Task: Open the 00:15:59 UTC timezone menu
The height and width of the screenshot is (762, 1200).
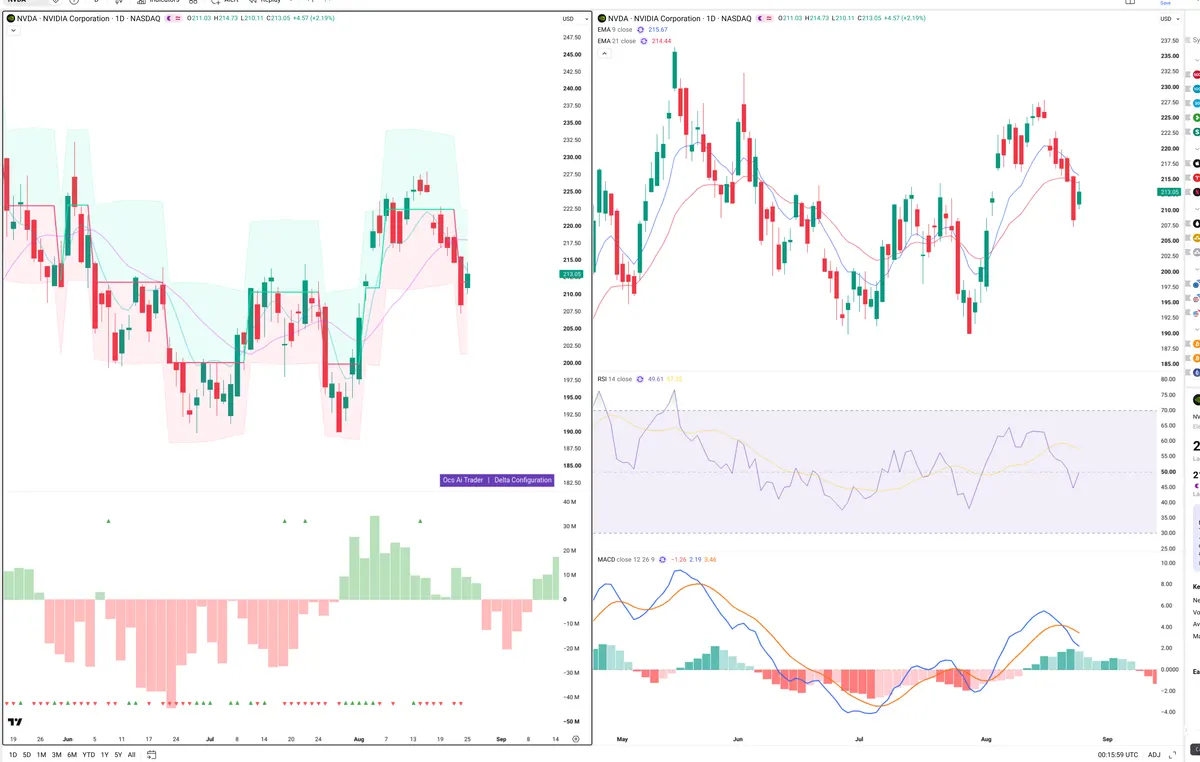Action: 1117,754
